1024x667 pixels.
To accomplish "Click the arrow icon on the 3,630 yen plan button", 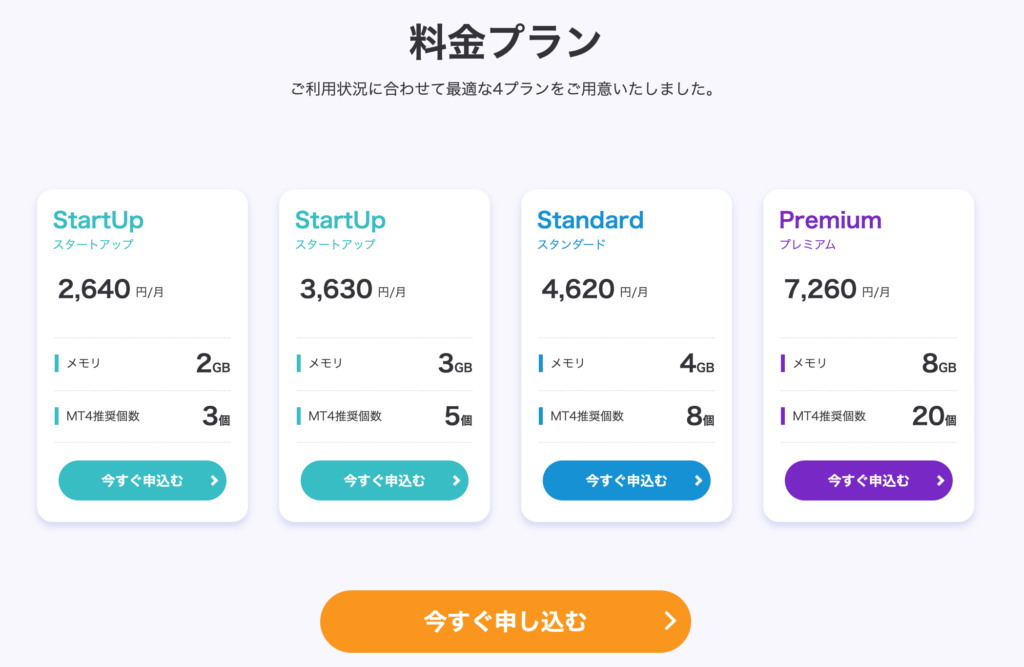I will coord(456,481).
